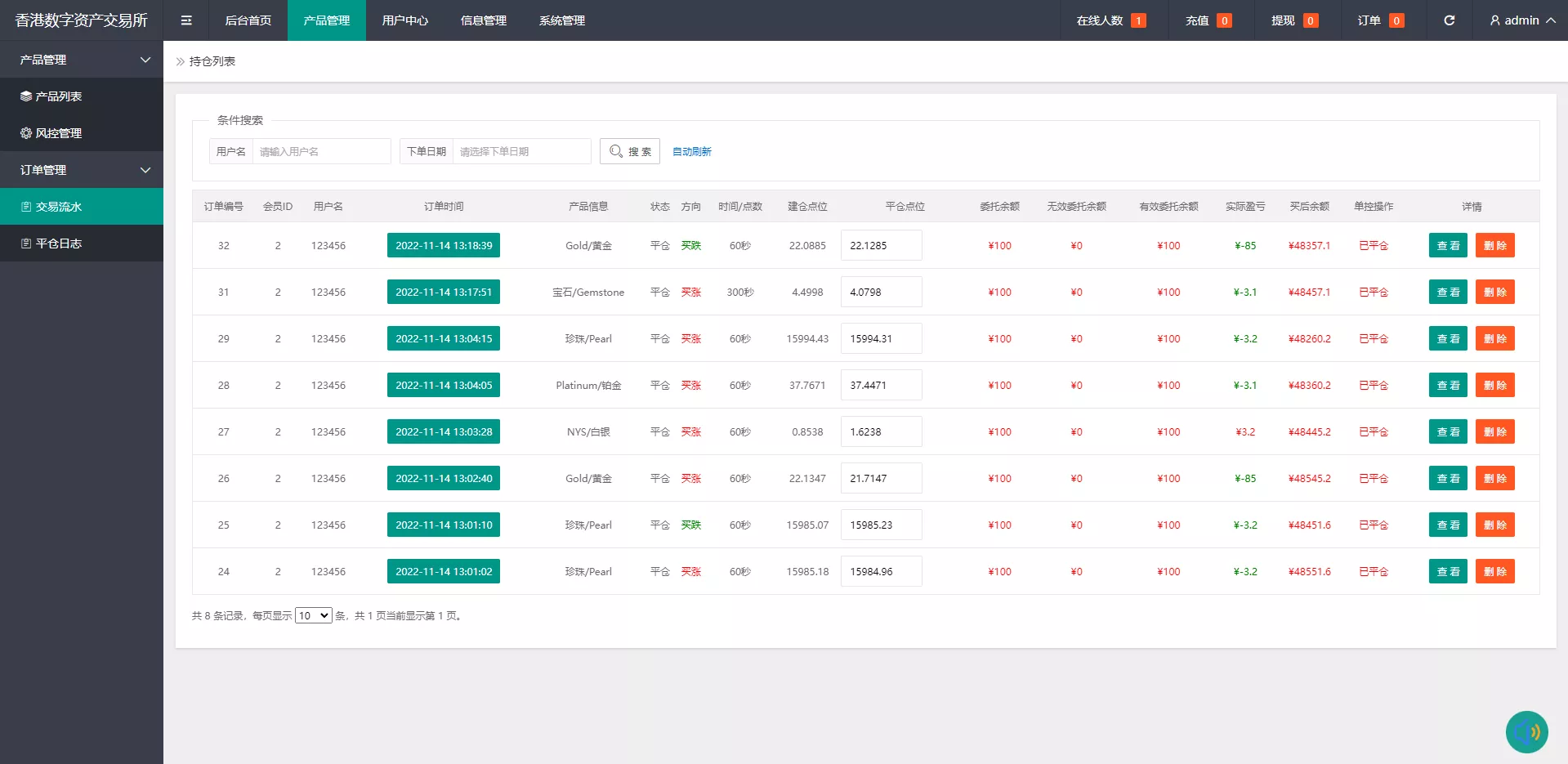Open 平仓日志 sidebar item
The image size is (1568, 764).
pos(58,243)
